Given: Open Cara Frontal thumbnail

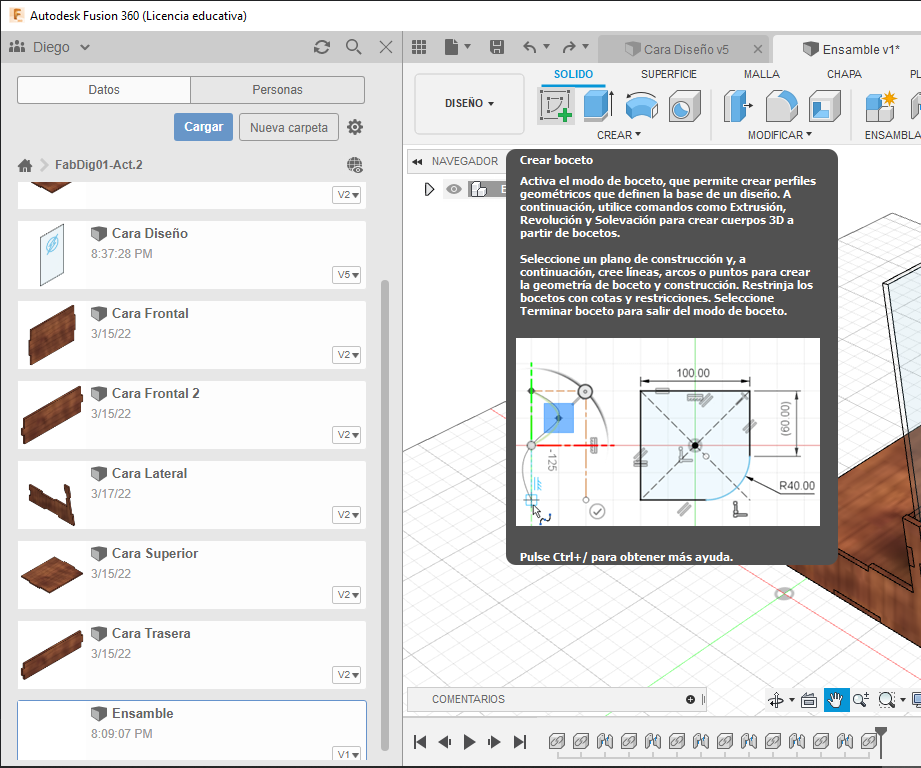Looking at the screenshot, I should 52,335.
